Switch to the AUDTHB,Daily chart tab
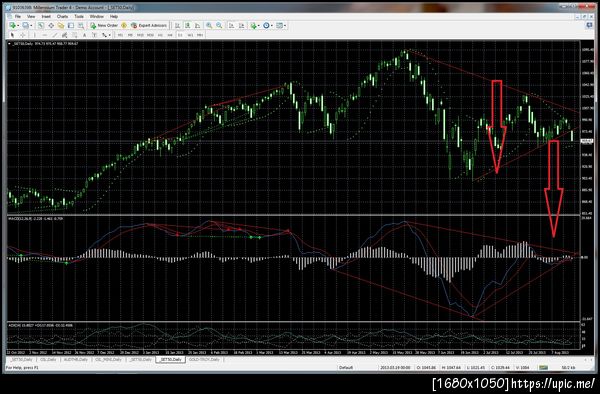Viewport: 600px width, 394px height. click(x=75, y=360)
